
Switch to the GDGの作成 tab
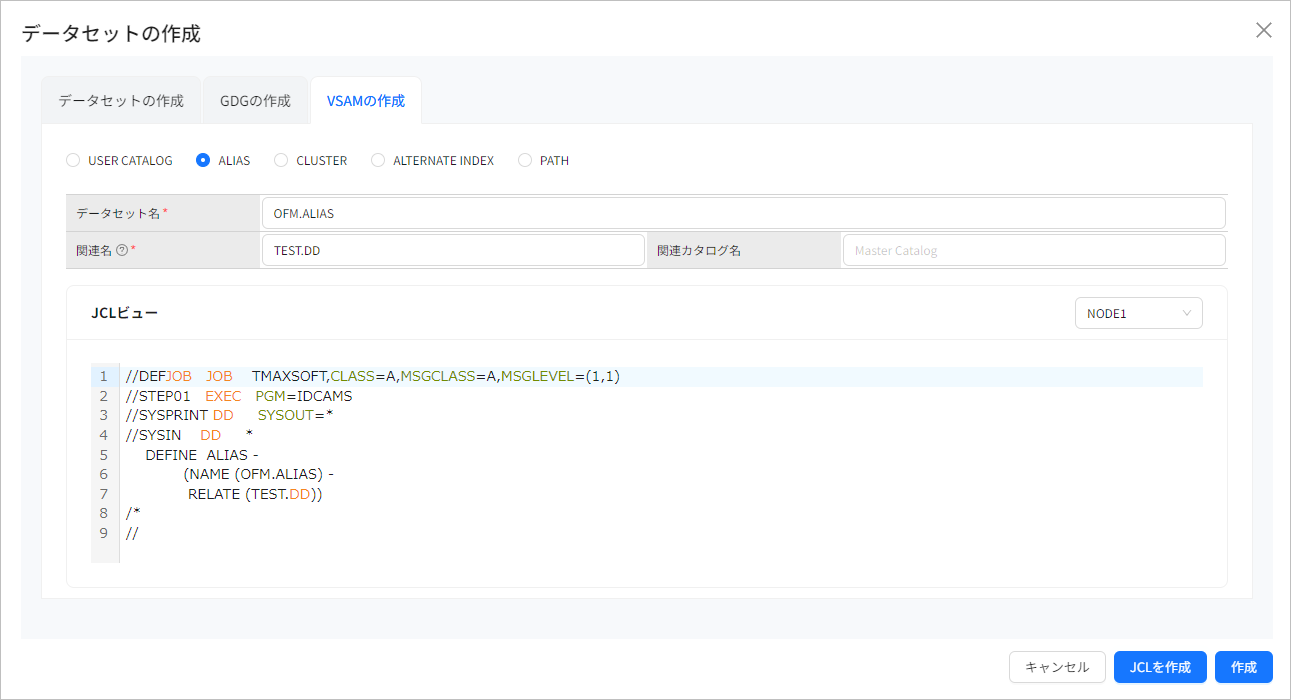(255, 100)
